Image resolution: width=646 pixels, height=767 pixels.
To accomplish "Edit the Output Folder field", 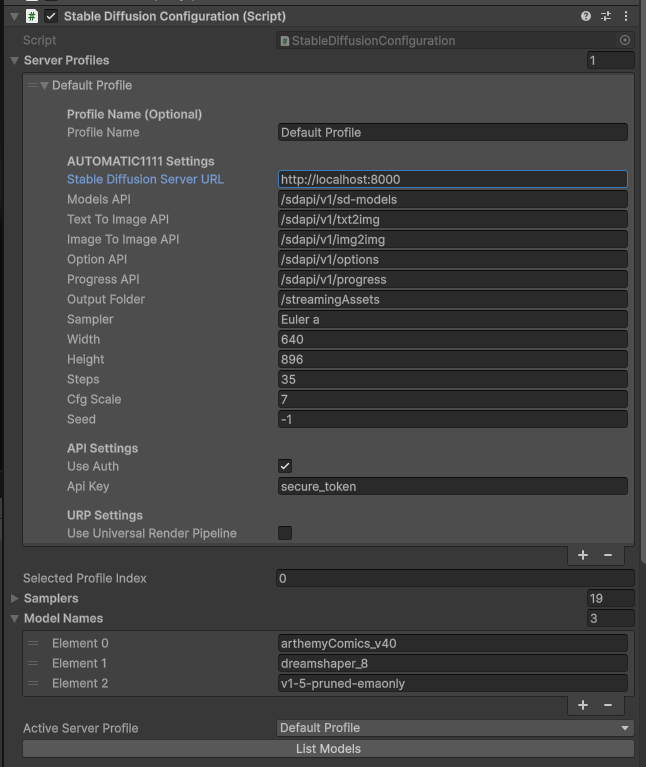I will pyautogui.click(x=453, y=299).
